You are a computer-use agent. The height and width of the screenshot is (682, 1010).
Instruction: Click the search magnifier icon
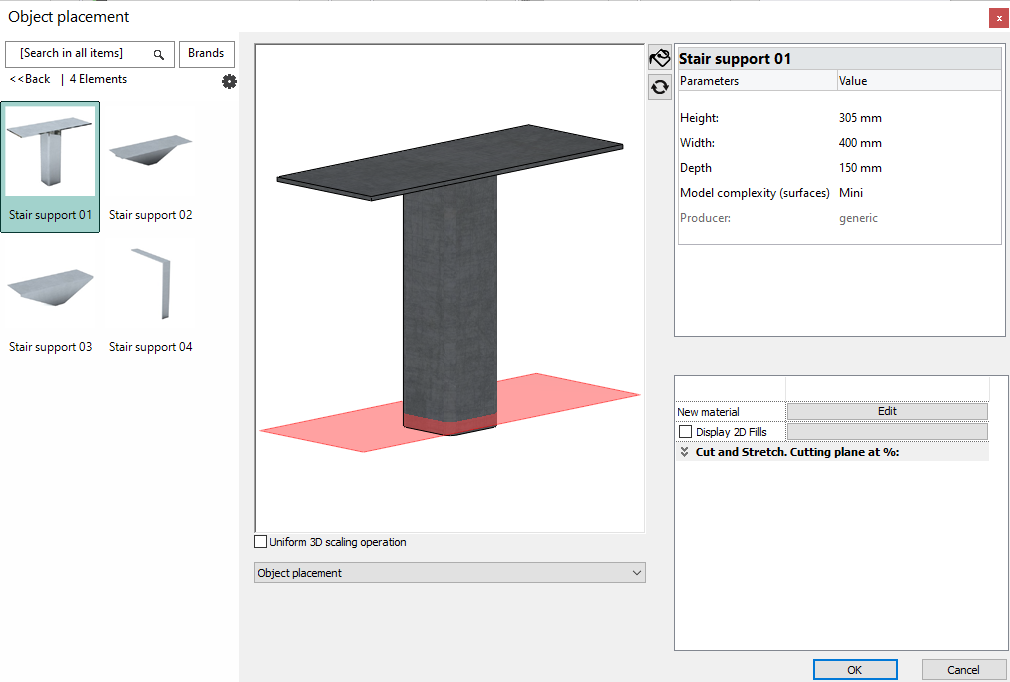(159, 54)
